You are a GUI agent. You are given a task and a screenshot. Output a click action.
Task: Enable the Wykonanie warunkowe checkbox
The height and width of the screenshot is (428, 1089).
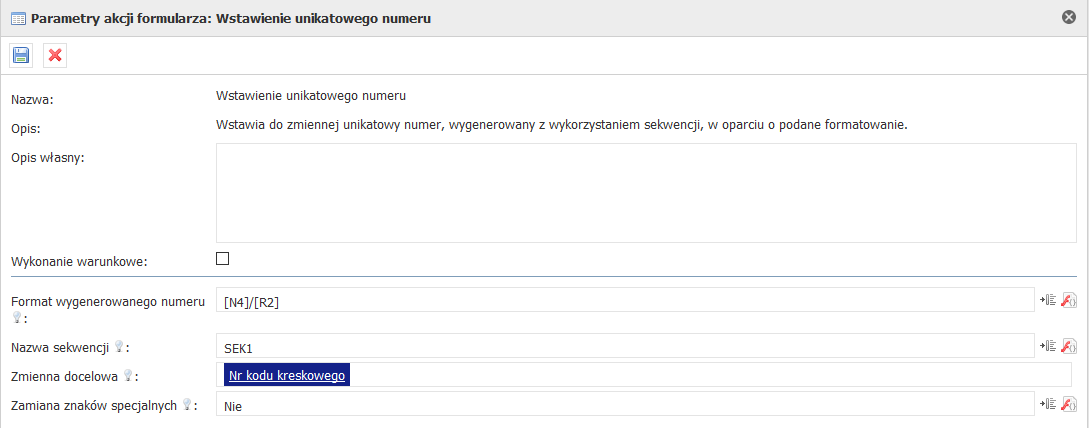point(222,259)
